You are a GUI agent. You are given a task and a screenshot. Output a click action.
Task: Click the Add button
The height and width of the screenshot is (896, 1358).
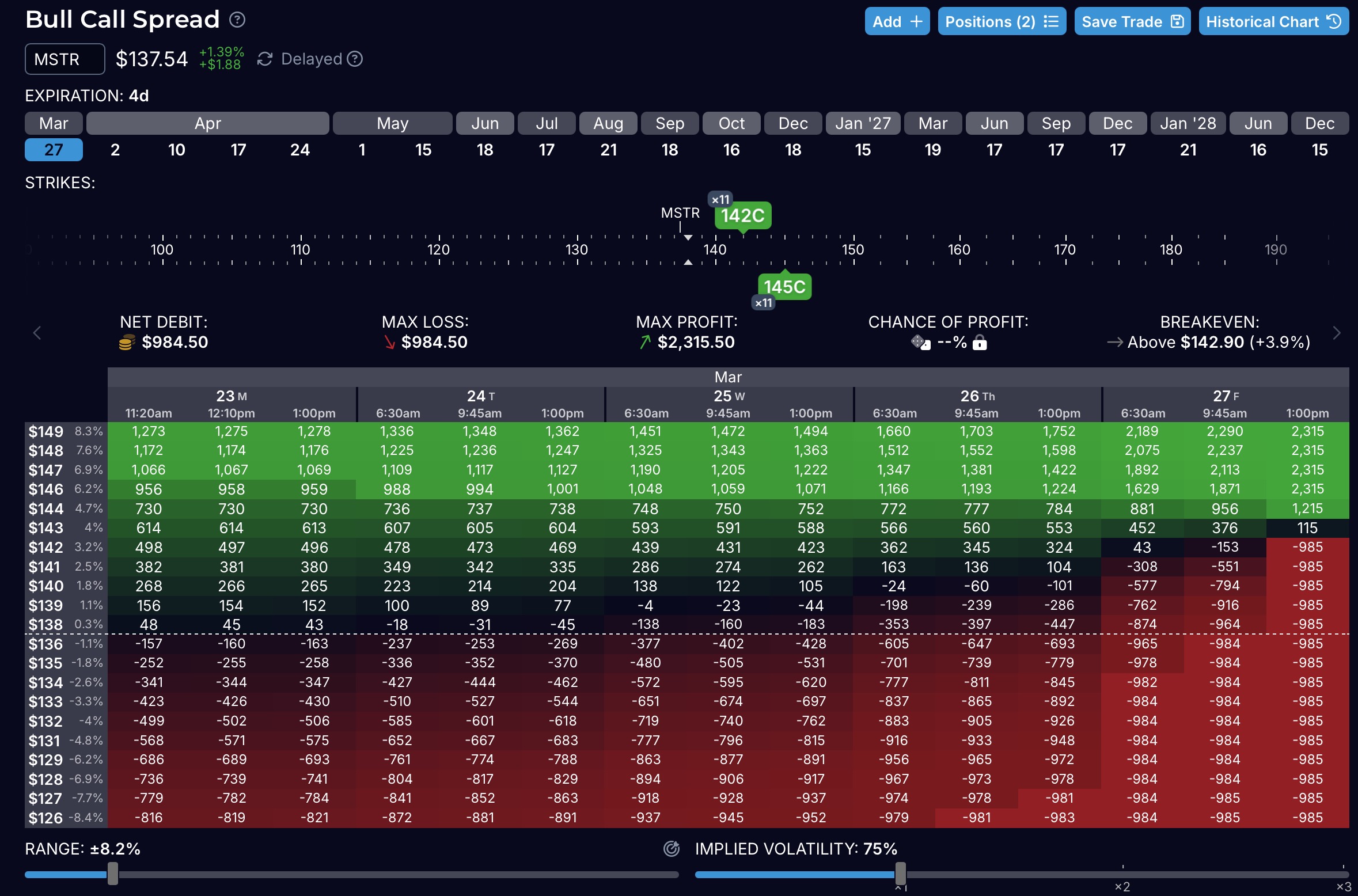coord(897,22)
